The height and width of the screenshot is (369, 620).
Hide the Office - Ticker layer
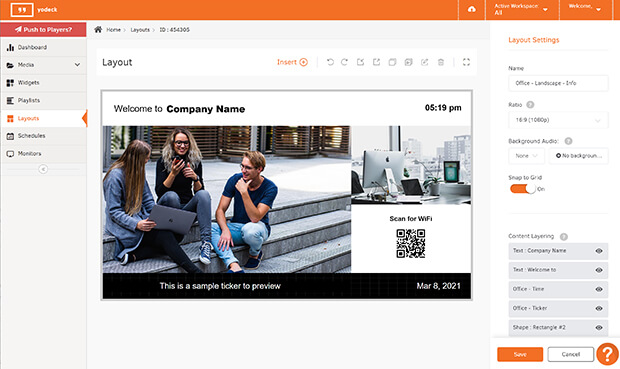pos(599,308)
